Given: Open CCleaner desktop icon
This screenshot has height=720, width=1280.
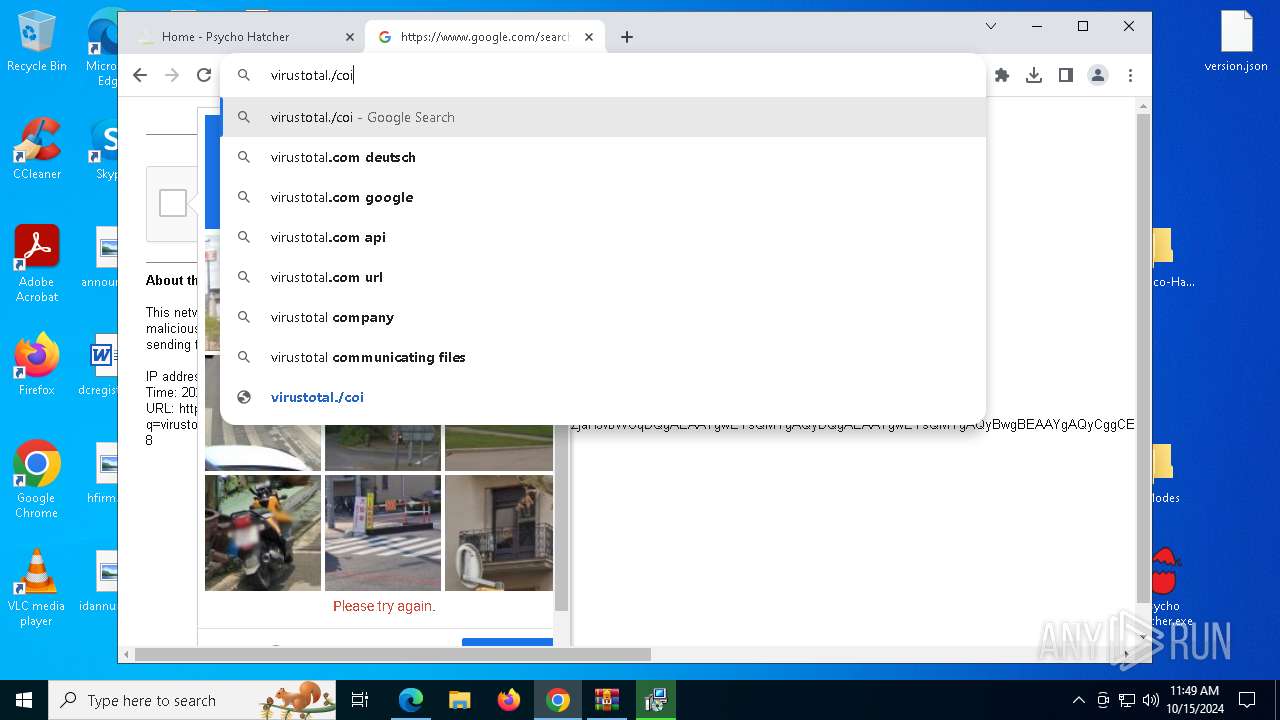Looking at the screenshot, I should (37, 149).
